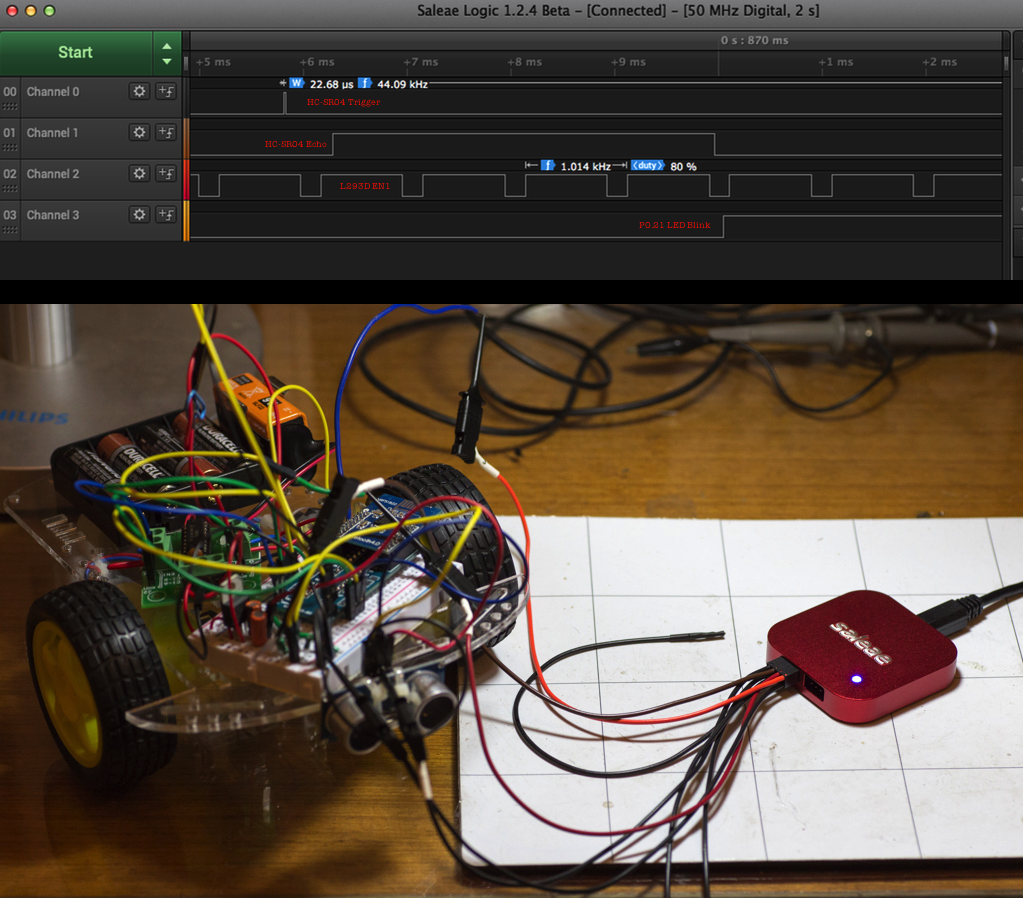Open Channel 0 settings gear

pos(139,91)
